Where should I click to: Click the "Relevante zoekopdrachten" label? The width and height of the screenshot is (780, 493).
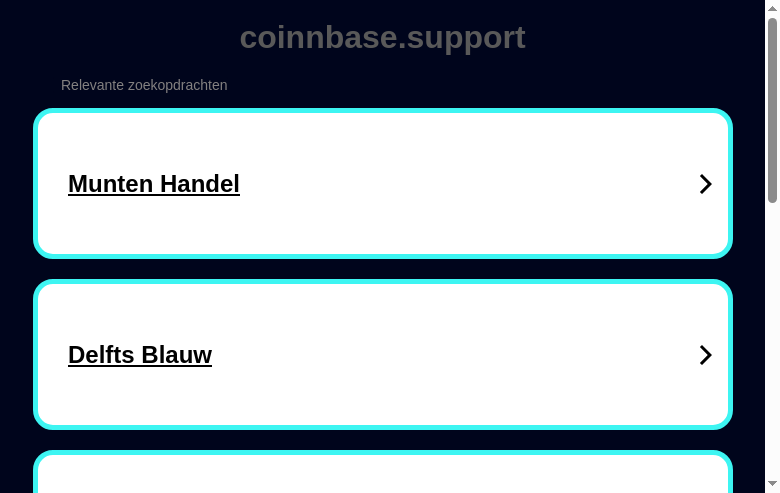tap(144, 85)
